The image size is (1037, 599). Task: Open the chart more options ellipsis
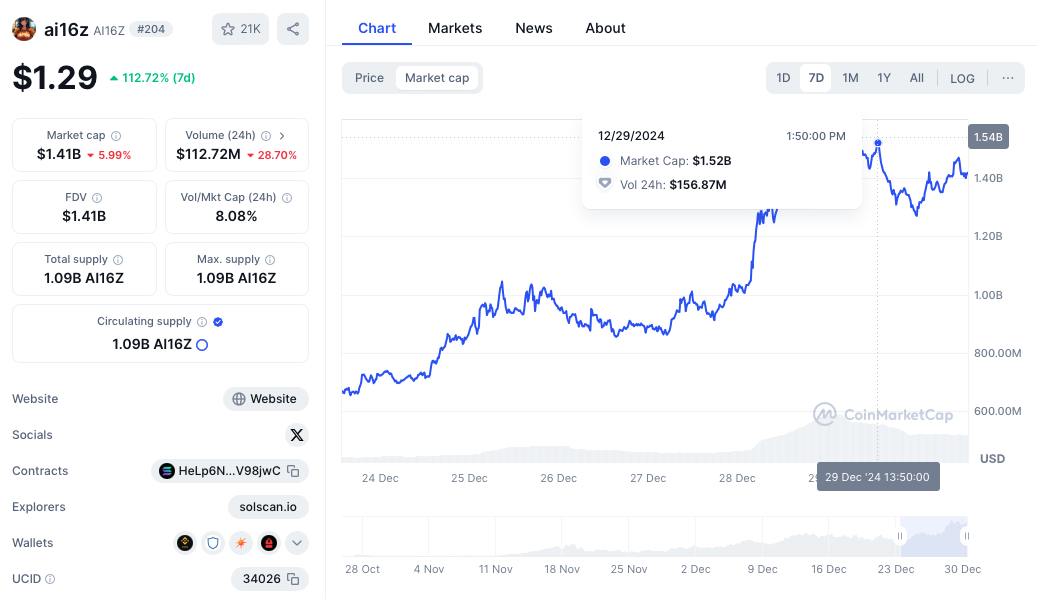1008,78
